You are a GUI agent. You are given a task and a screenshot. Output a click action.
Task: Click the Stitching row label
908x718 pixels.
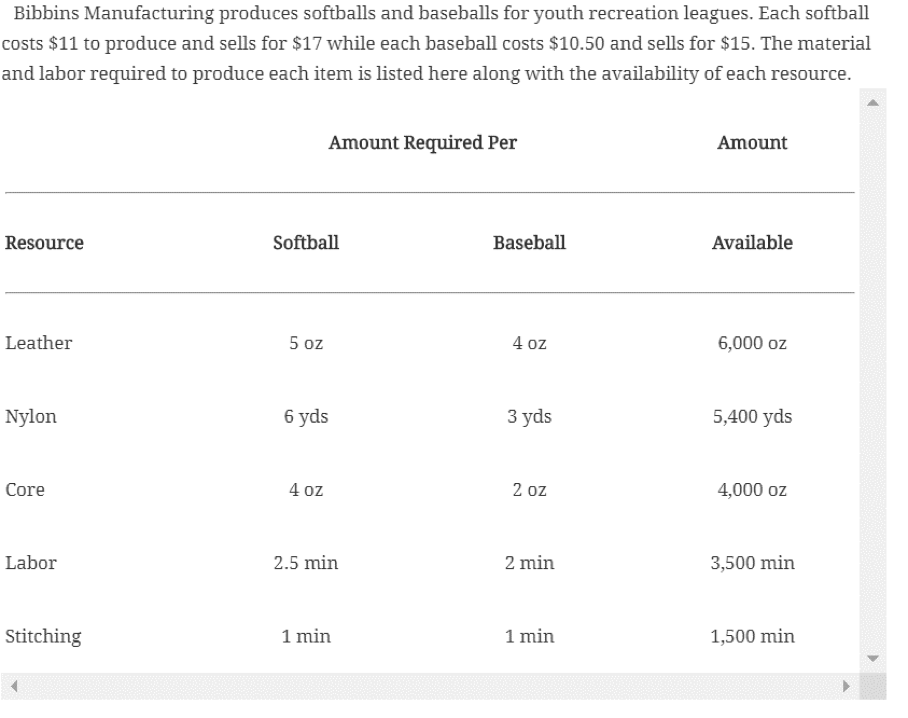point(43,636)
